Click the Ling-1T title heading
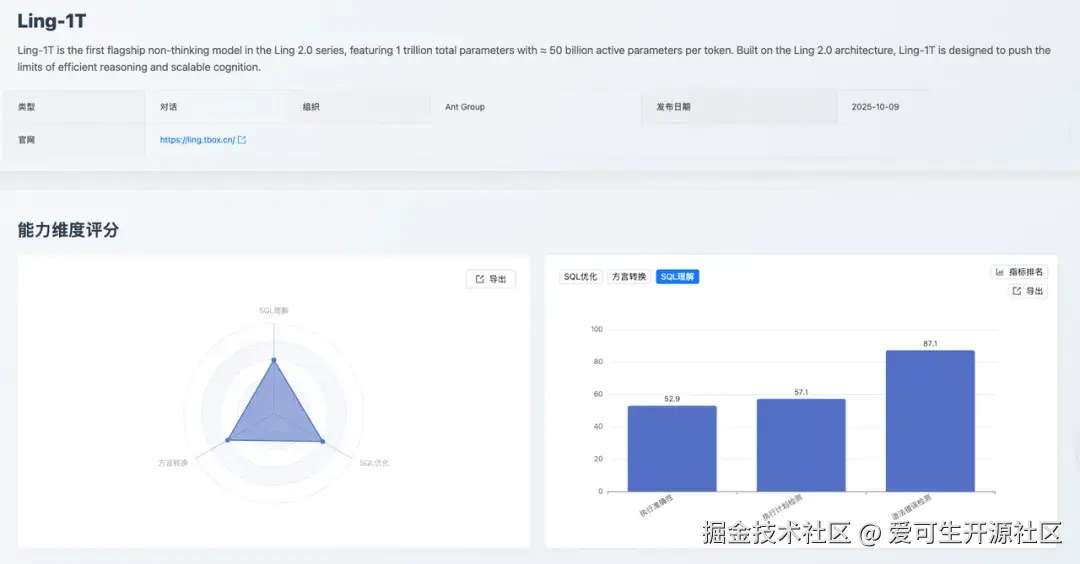The image size is (1080, 564). click(52, 21)
